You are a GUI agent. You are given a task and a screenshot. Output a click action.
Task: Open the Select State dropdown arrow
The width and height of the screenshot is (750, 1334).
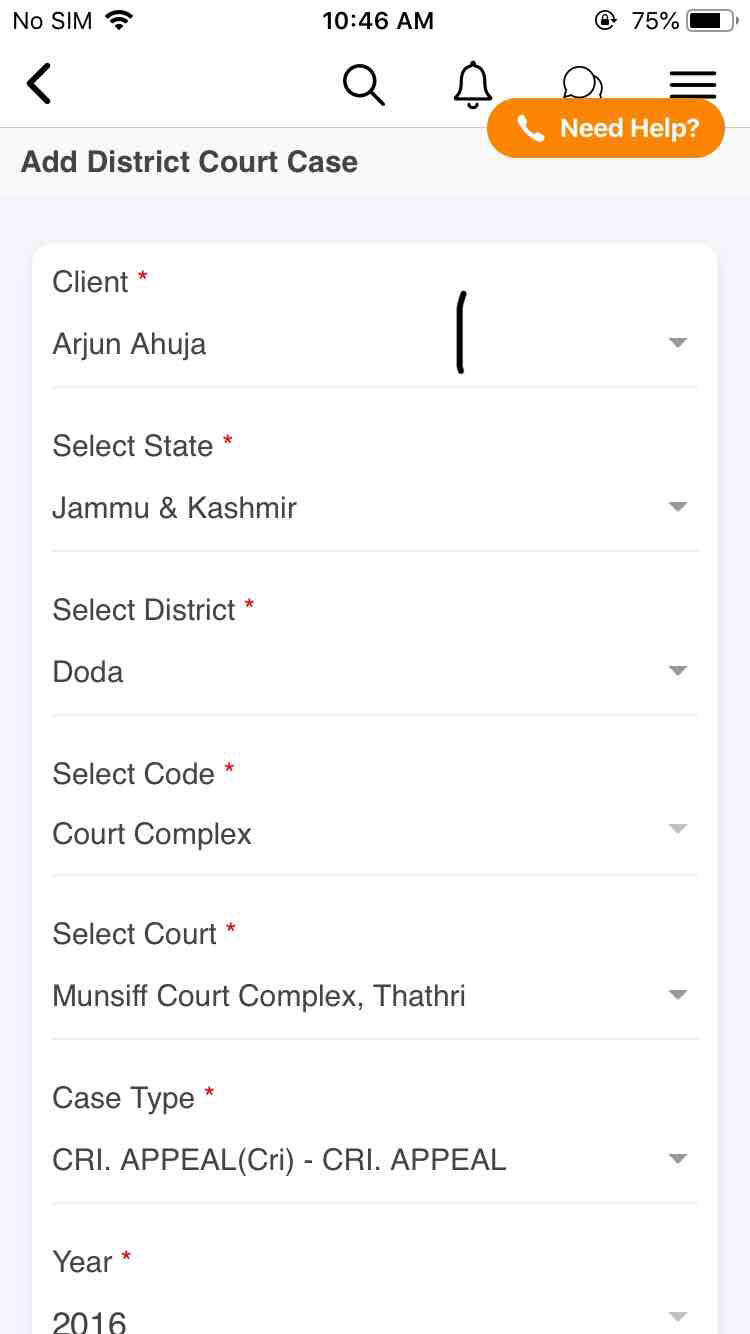point(678,507)
